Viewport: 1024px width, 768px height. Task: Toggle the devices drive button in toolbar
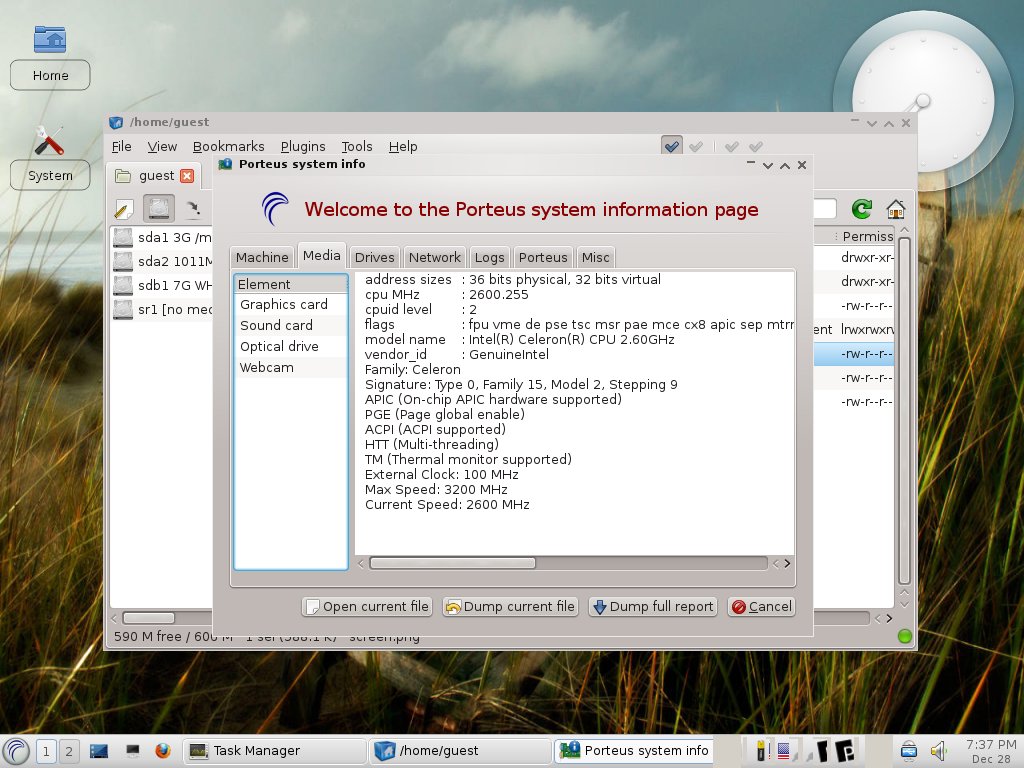point(159,209)
